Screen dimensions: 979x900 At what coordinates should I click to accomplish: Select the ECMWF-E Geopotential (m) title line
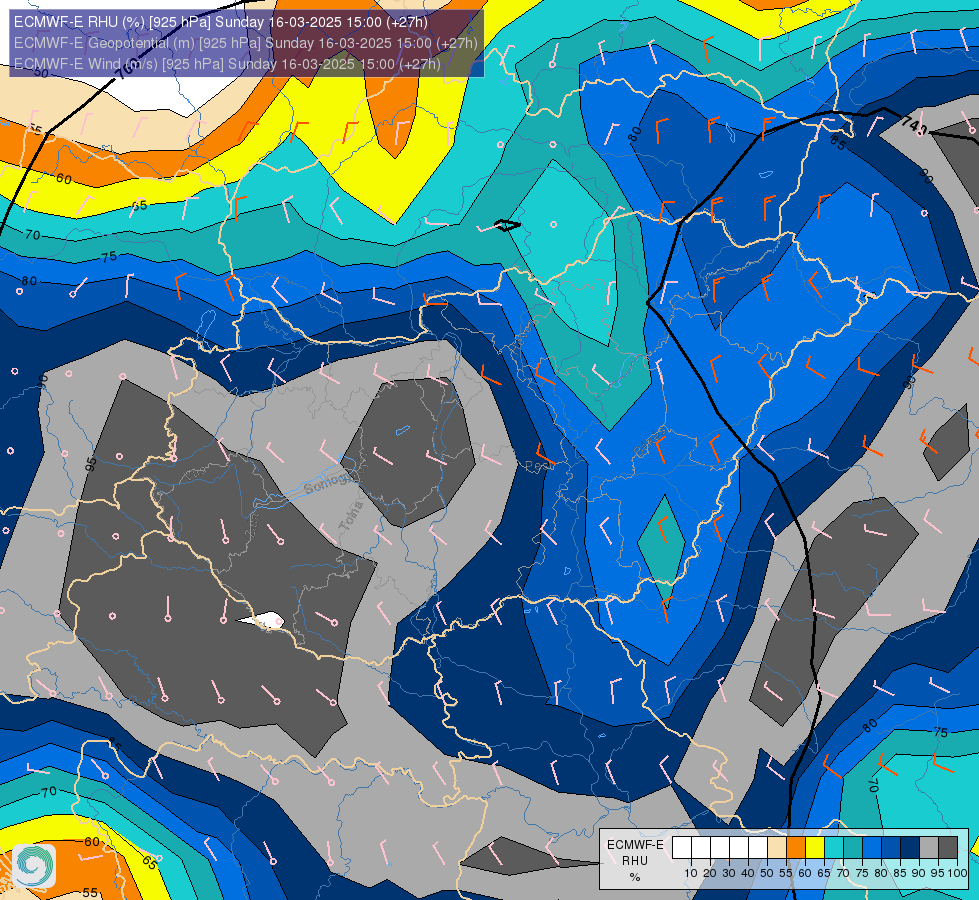pyautogui.click(x=245, y=43)
